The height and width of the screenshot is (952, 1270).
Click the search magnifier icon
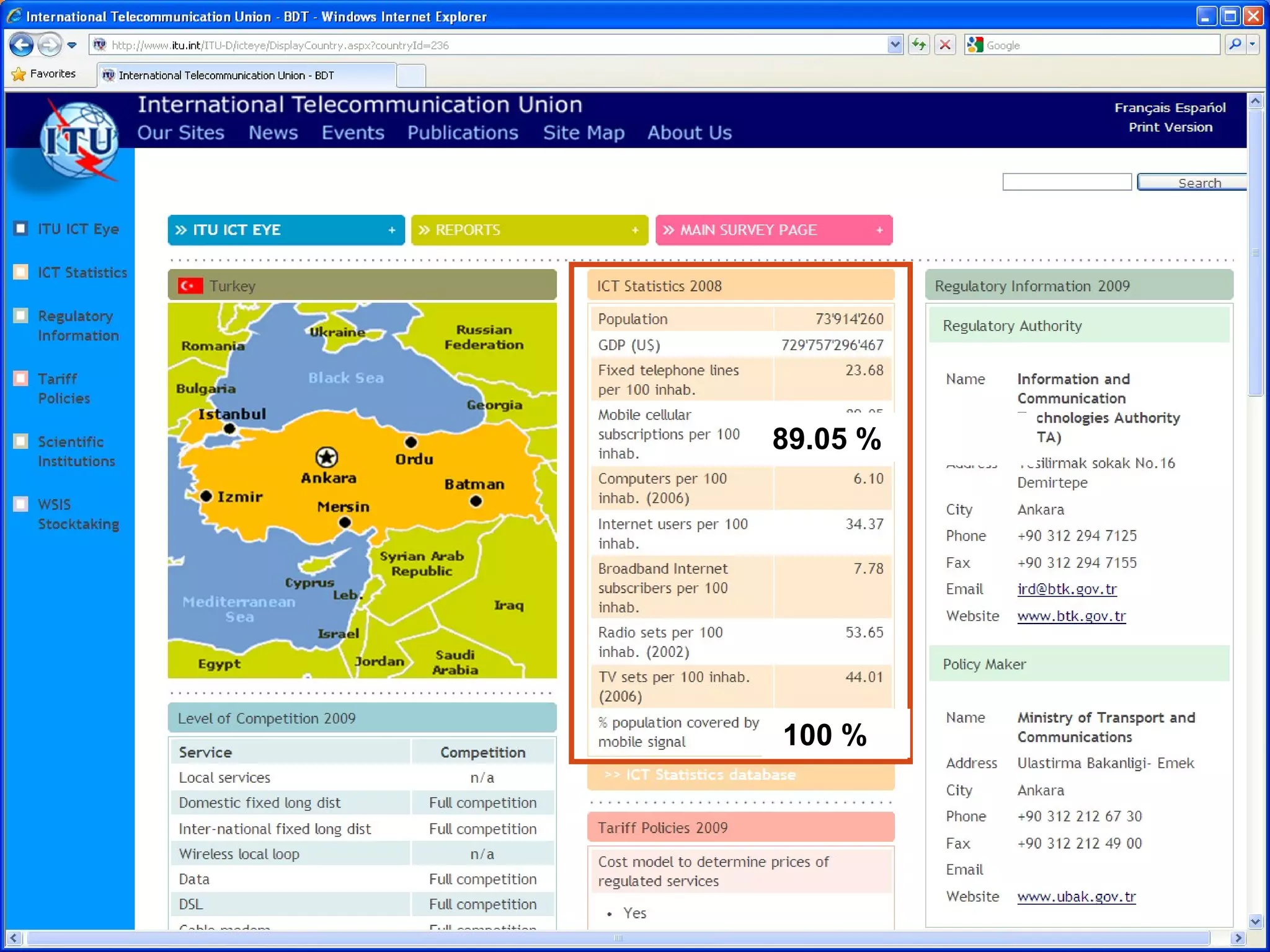[x=1235, y=45]
